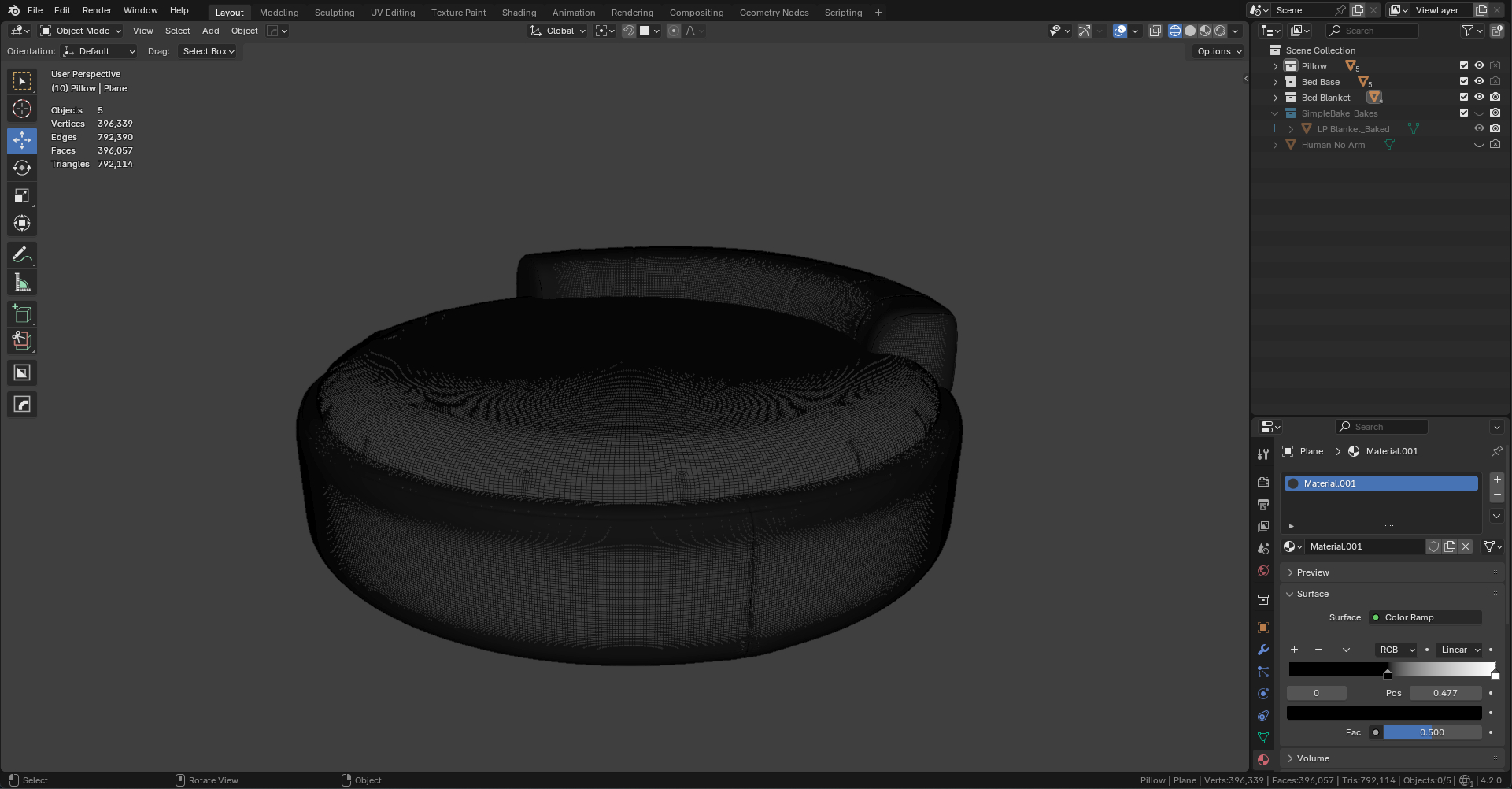Image resolution: width=1512 pixels, height=789 pixels.
Task: Click the Fac value slider
Action: point(1431,732)
